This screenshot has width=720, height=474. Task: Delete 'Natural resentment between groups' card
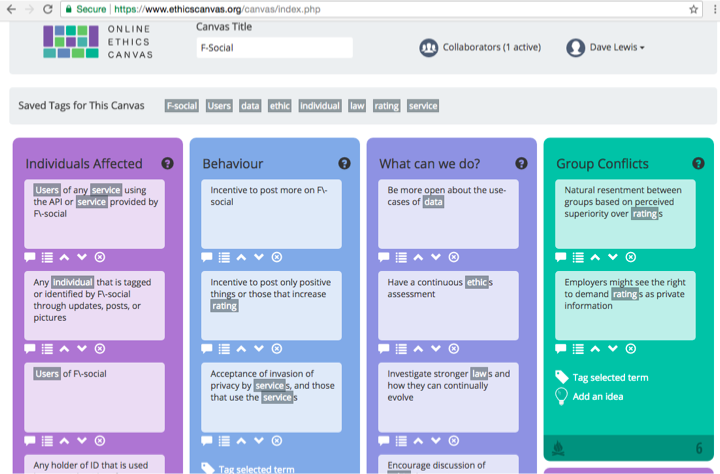click(x=630, y=257)
